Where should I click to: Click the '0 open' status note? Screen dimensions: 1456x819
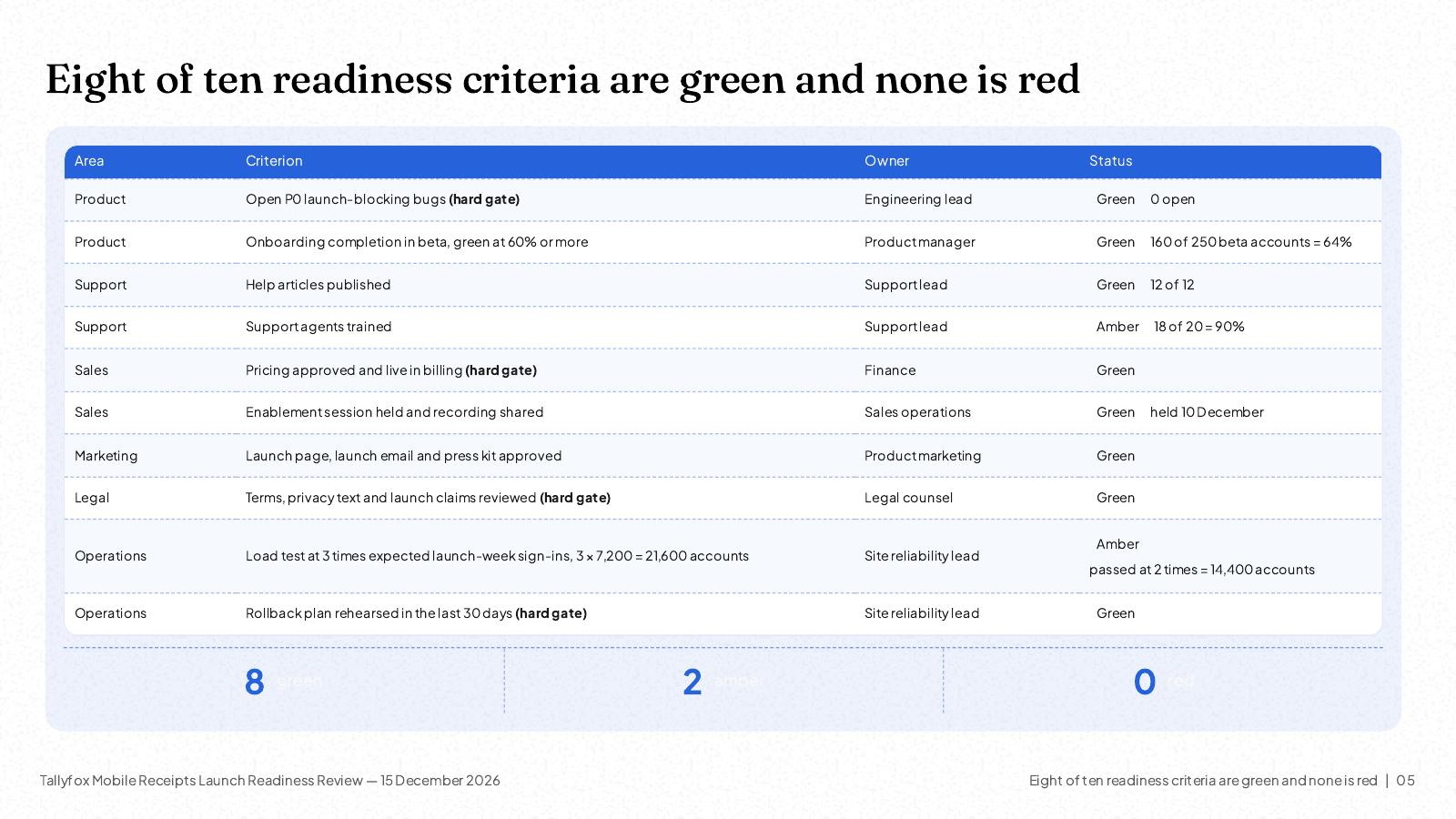1172,199
